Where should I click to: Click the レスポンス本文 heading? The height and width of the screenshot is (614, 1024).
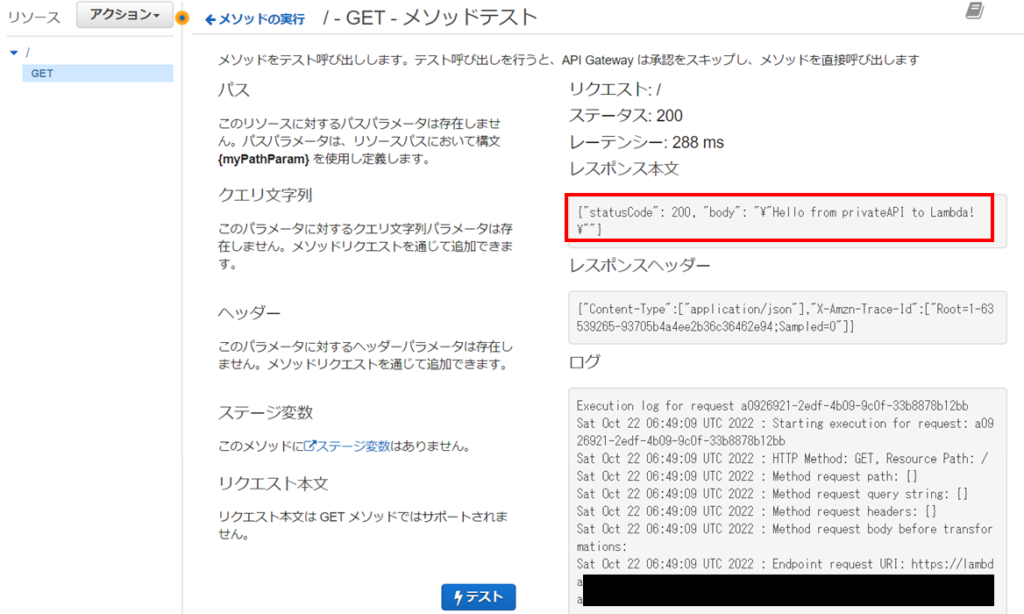click(x=624, y=169)
